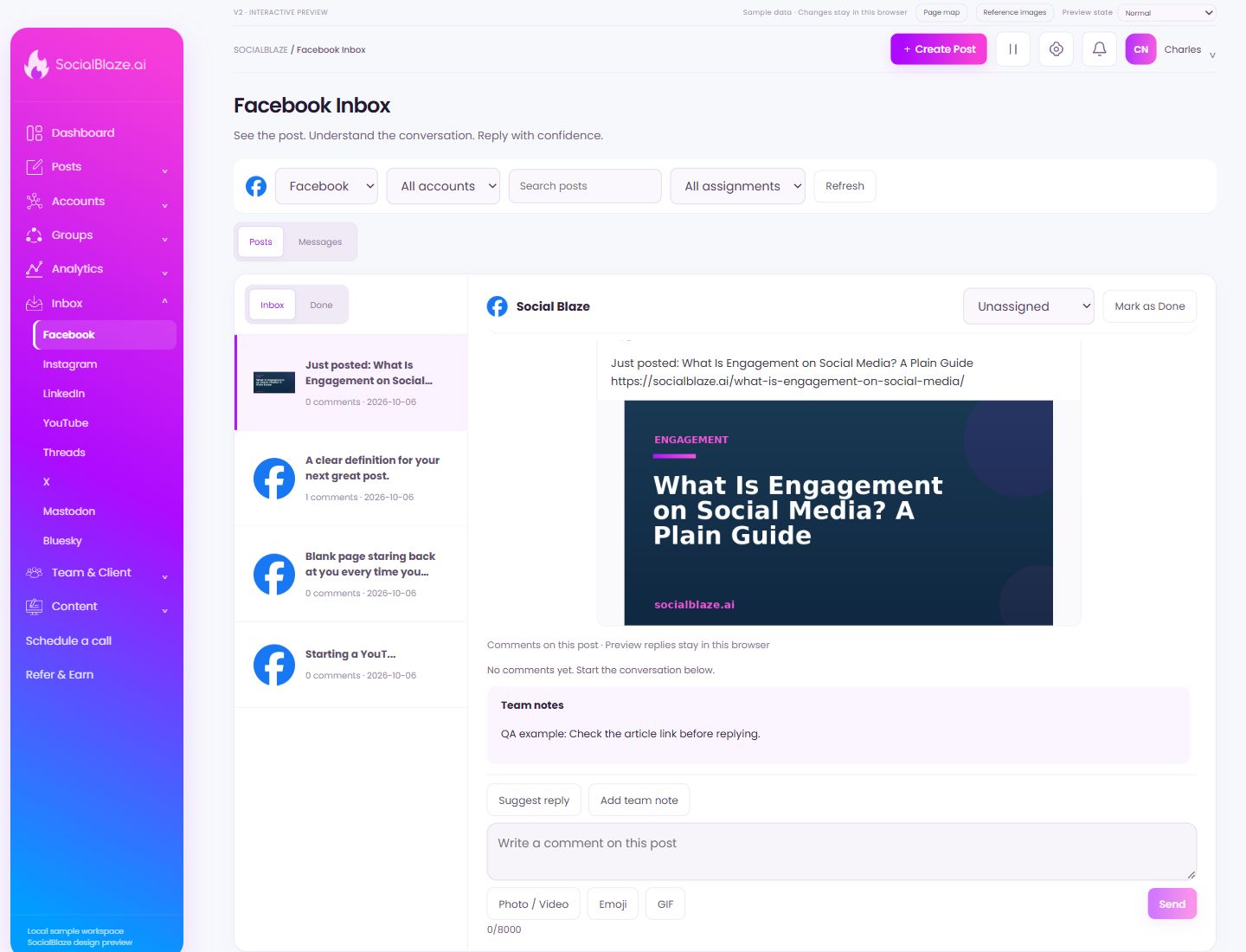Screen dimensions: 1246x952
Task: Click the pause icon button in header
Action: (1012, 49)
